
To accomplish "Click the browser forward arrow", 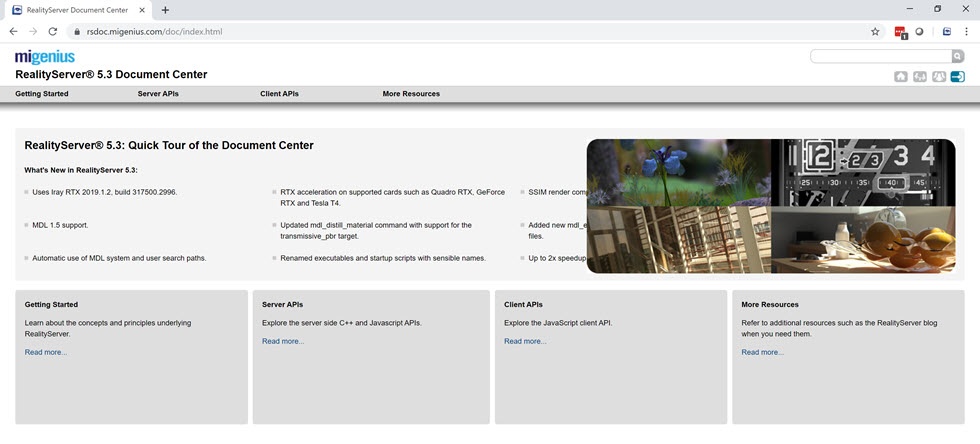I will pyautogui.click(x=33, y=31).
